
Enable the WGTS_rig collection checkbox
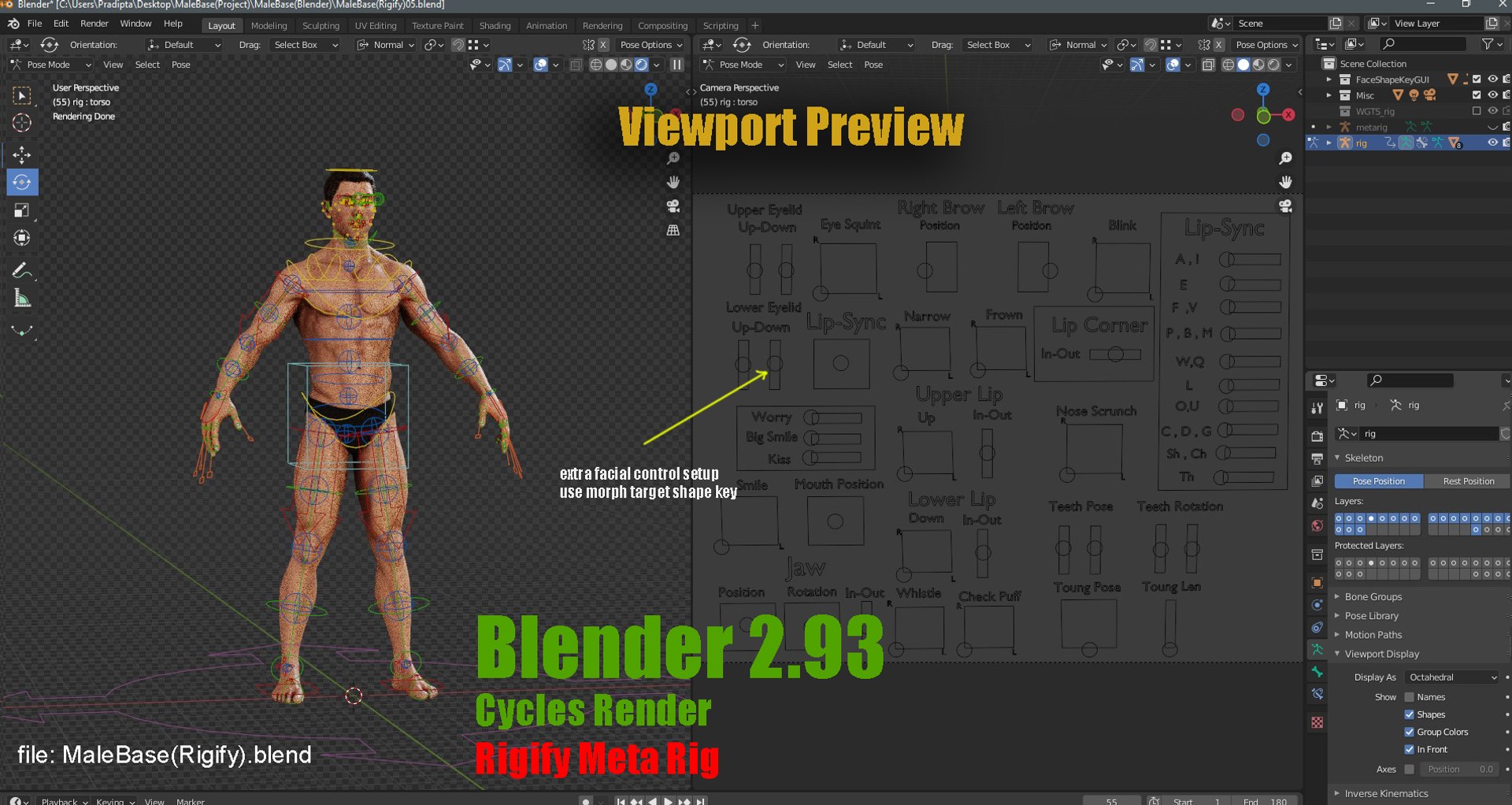tap(1477, 111)
